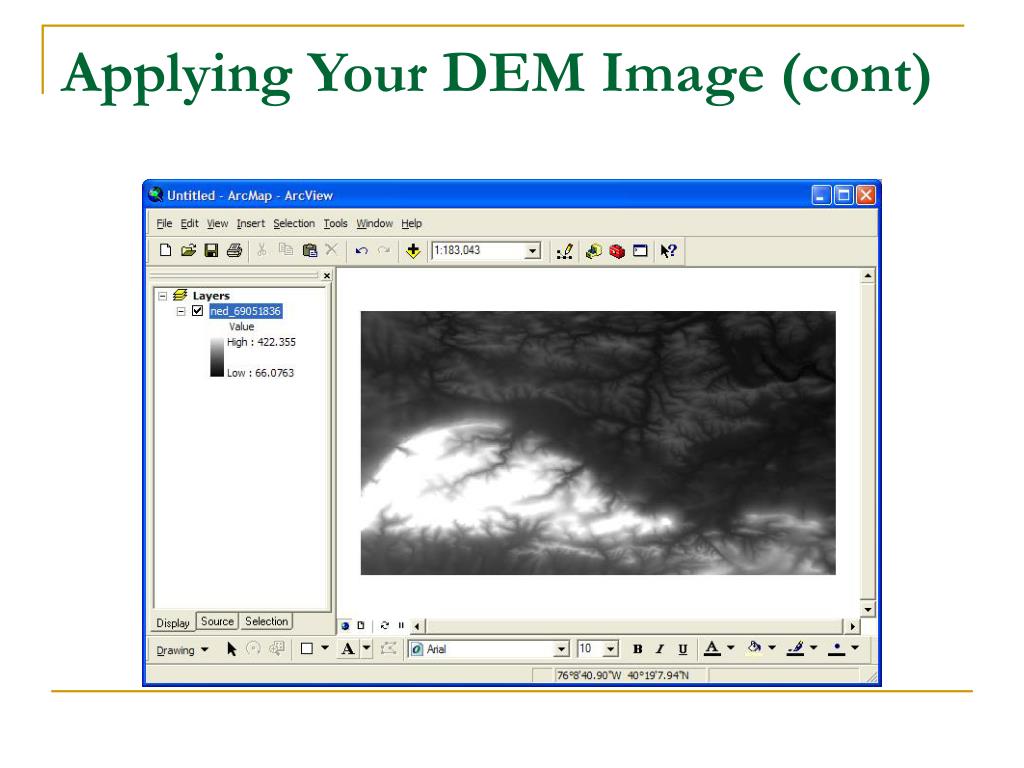The image size is (1024, 768).
Task: Uncheck the ned_69051836 layer visibility
Action: [x=197, y=311]
